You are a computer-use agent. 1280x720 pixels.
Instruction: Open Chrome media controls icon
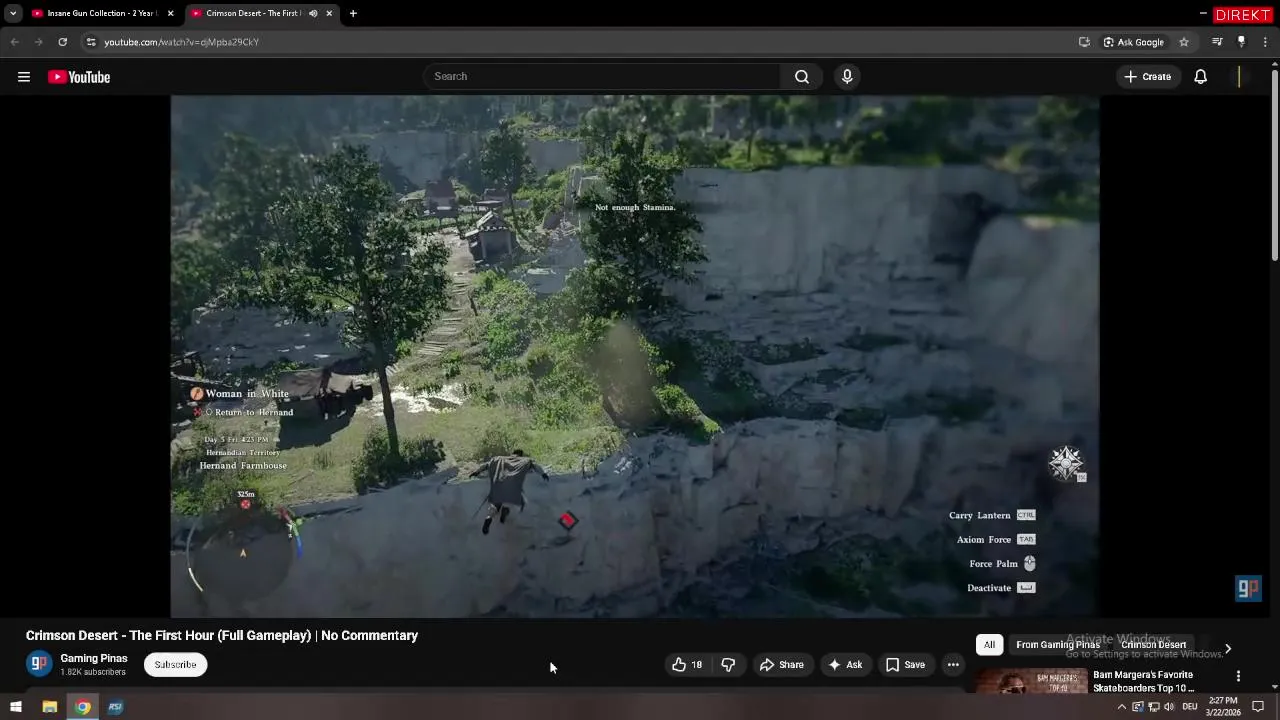(1217, 42)
